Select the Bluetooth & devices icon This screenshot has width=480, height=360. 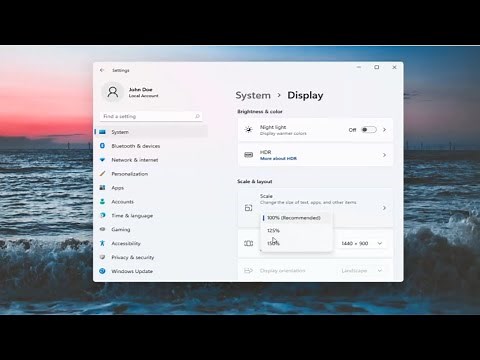(103, 146)
